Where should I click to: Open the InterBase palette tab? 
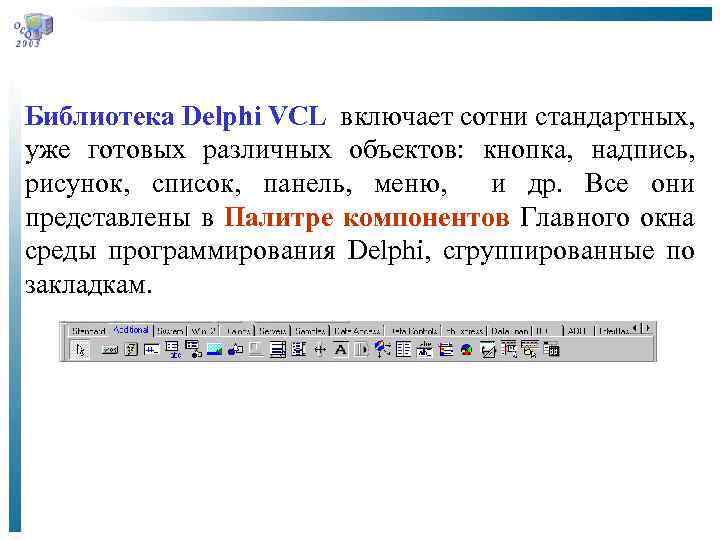(614, 331)
